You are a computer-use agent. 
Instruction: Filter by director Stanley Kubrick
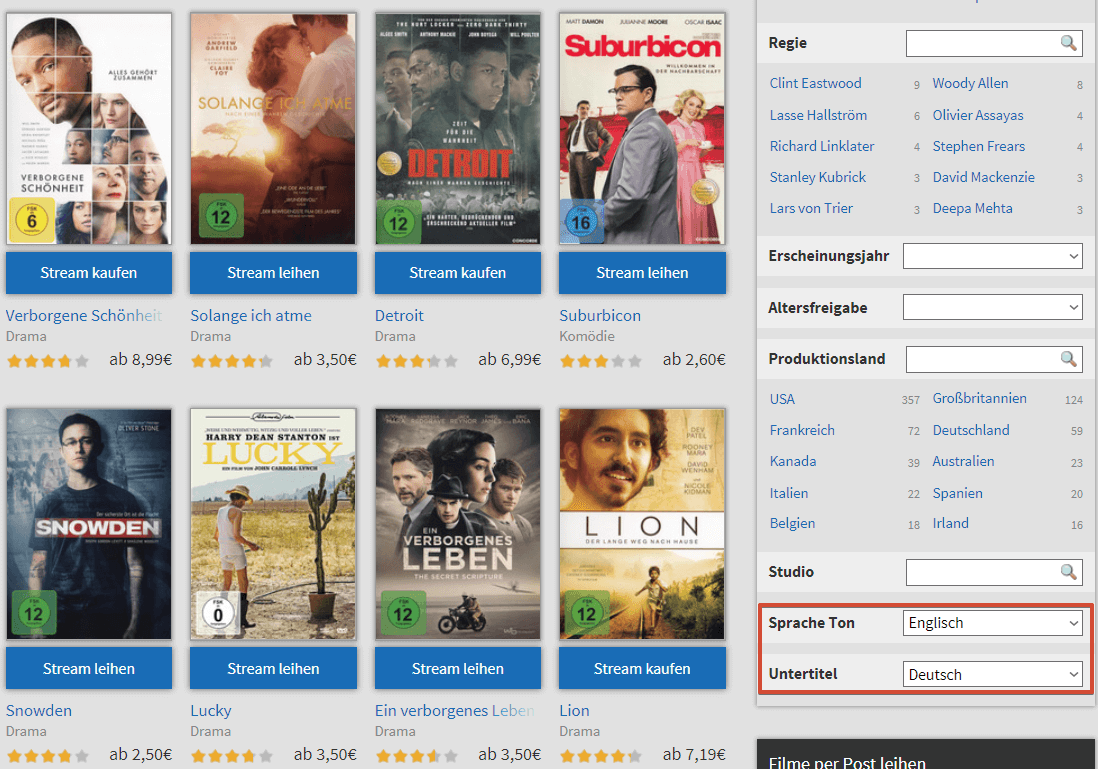pos(817,177)
